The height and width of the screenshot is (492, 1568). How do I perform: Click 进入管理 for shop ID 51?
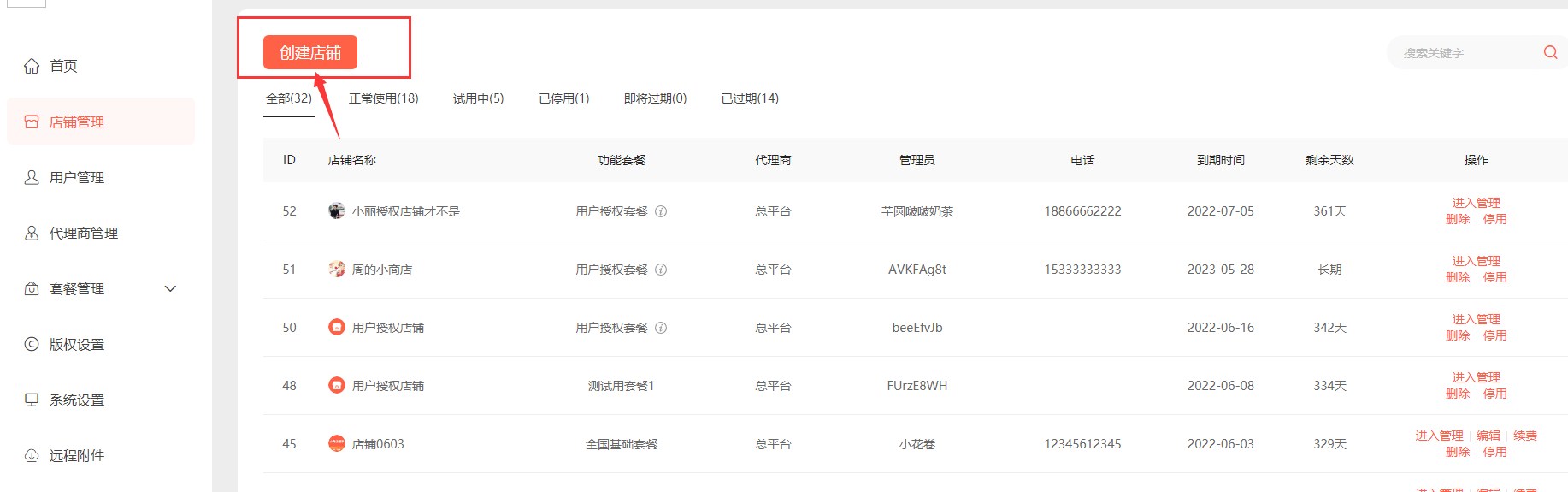click(x=1477, y=261)
